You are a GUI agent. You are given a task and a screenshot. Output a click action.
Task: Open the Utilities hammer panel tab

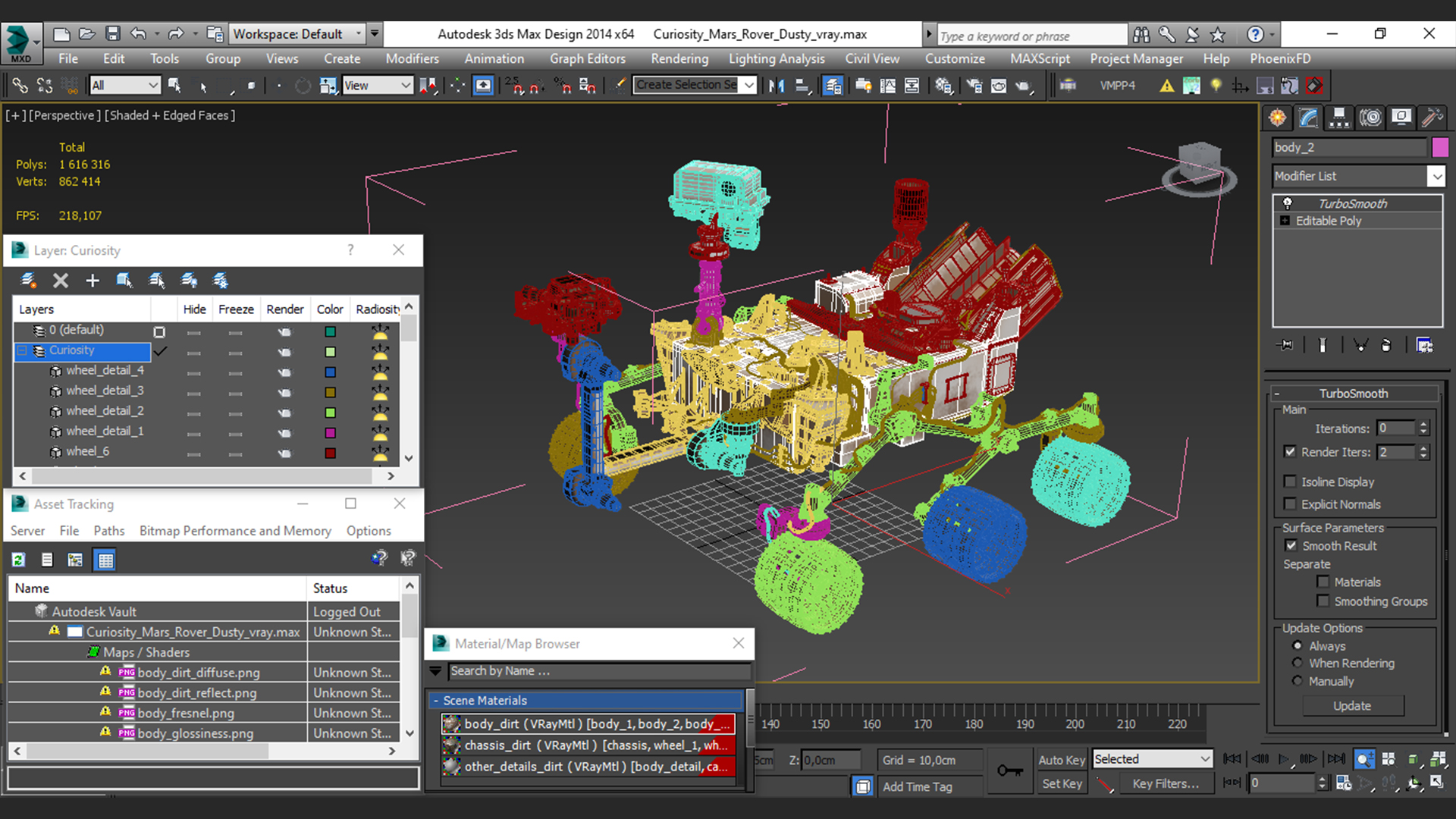click(x=1432, y=118)
